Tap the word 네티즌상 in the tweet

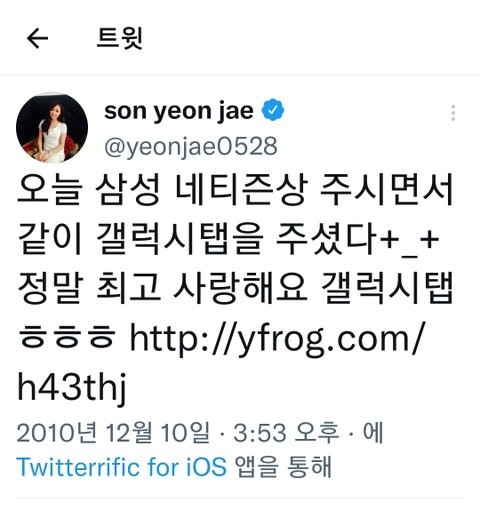click(x=240, y=190)
